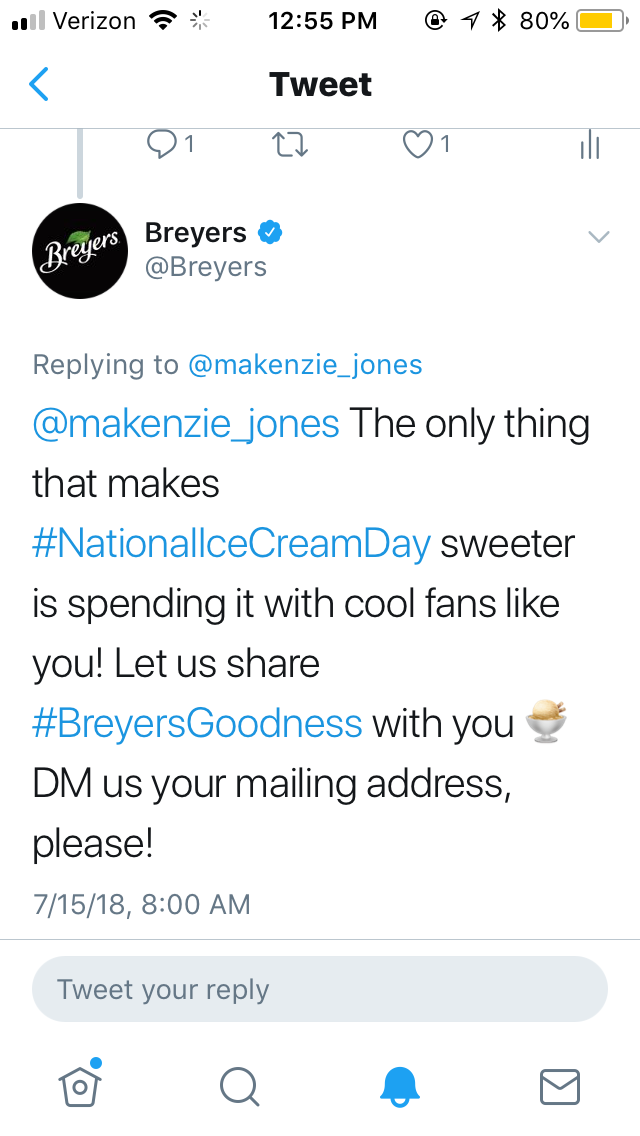The width and height of the screenshot is (640, 1136).
Task: Tap the Breyers profile avatar
Action: tap(80, 250)
